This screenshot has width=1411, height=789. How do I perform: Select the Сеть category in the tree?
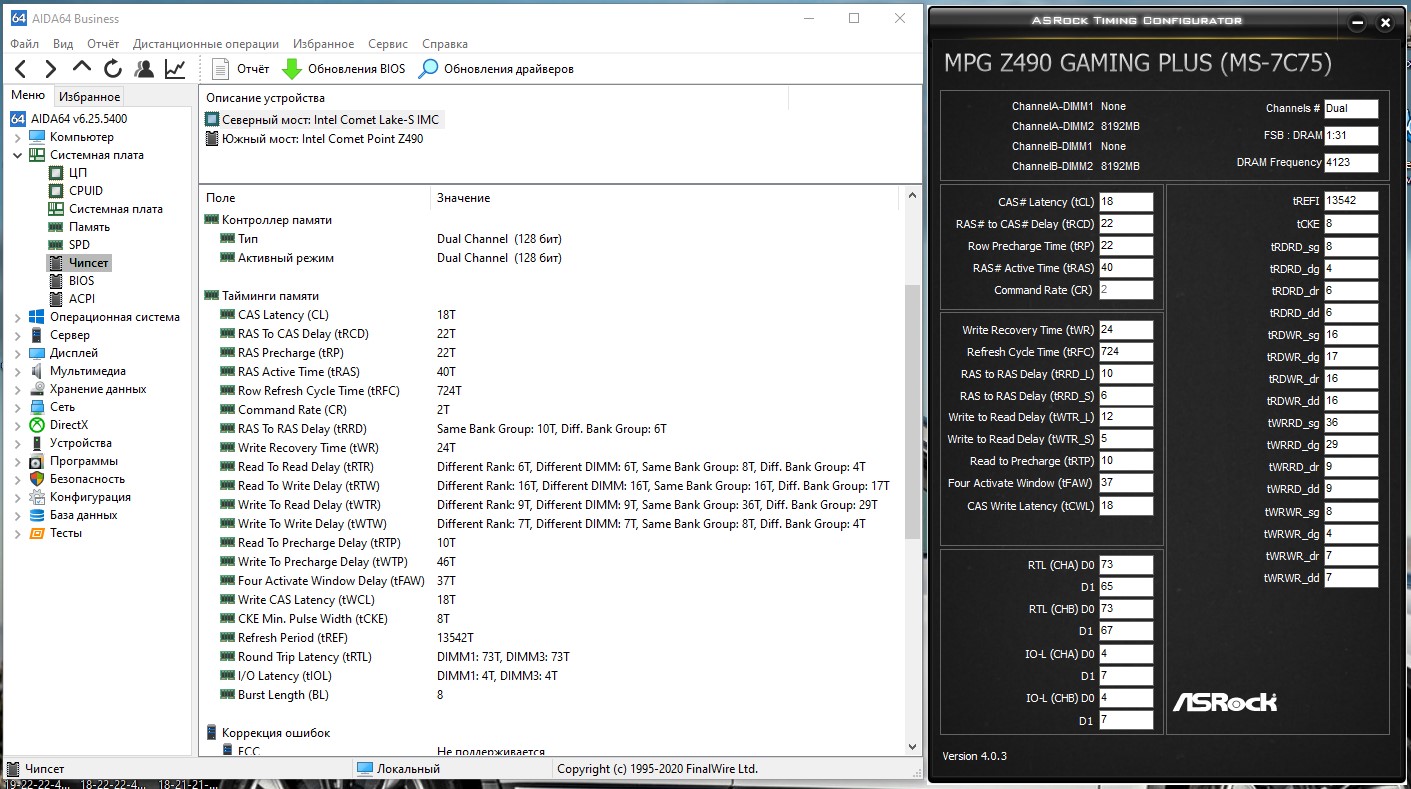(62, 407)
